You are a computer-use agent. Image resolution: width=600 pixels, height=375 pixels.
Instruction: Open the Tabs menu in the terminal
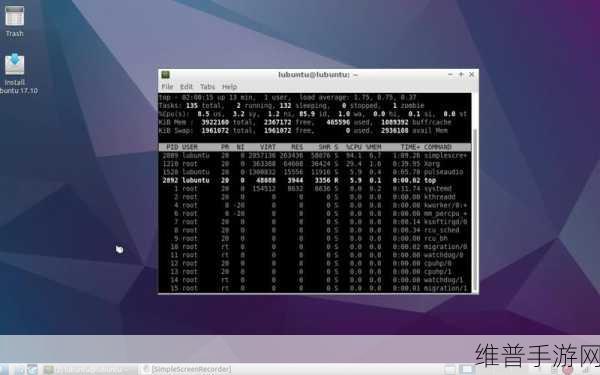[x=207, y=87]
